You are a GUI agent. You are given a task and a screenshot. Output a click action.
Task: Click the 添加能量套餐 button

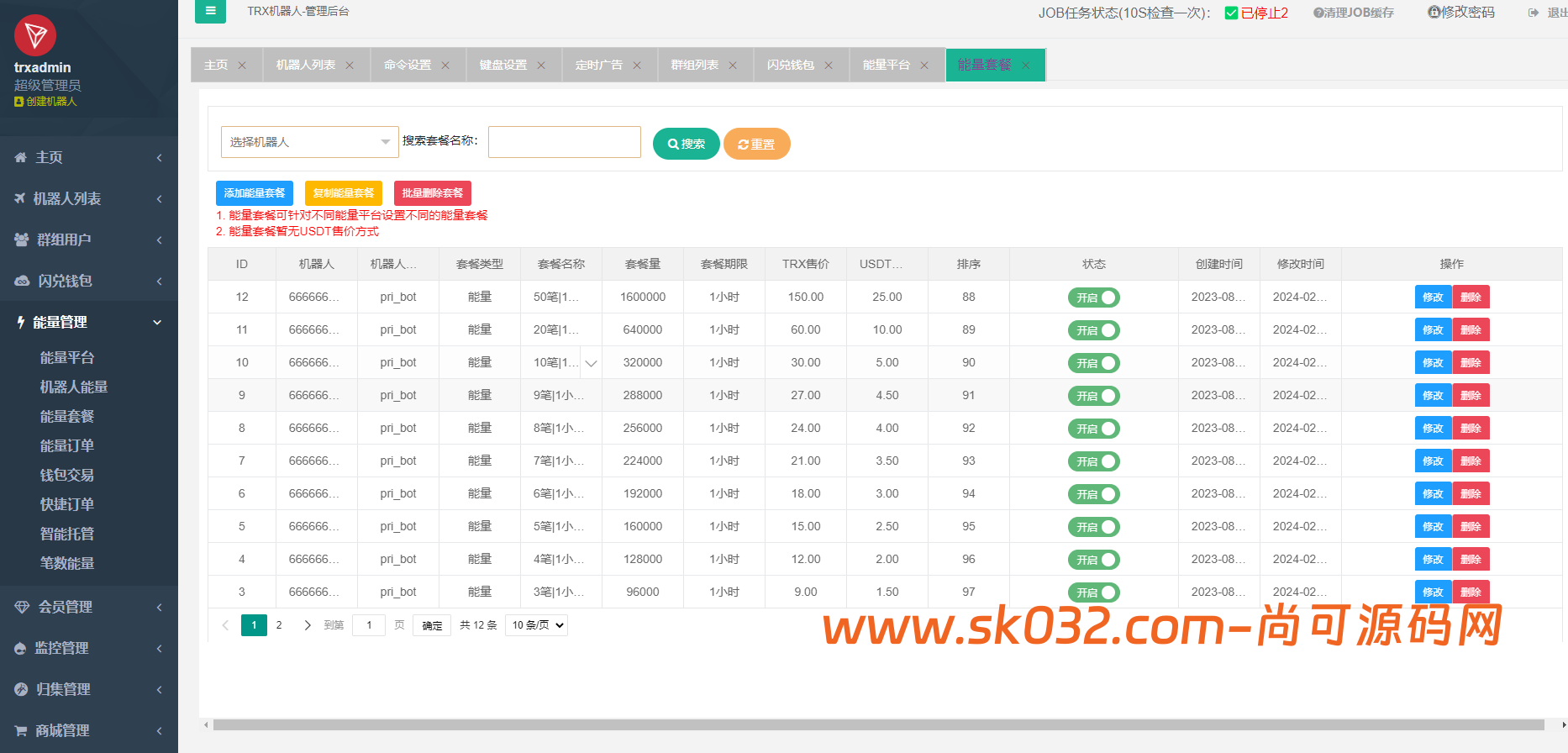pyautogui.click(x=255, y=193)
